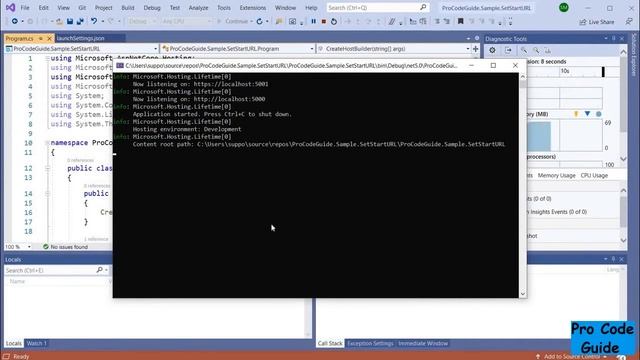This screenshot has height=360, width=640.
Task: Collapse the class block on line 12
Action: click(x=47, y=168)
